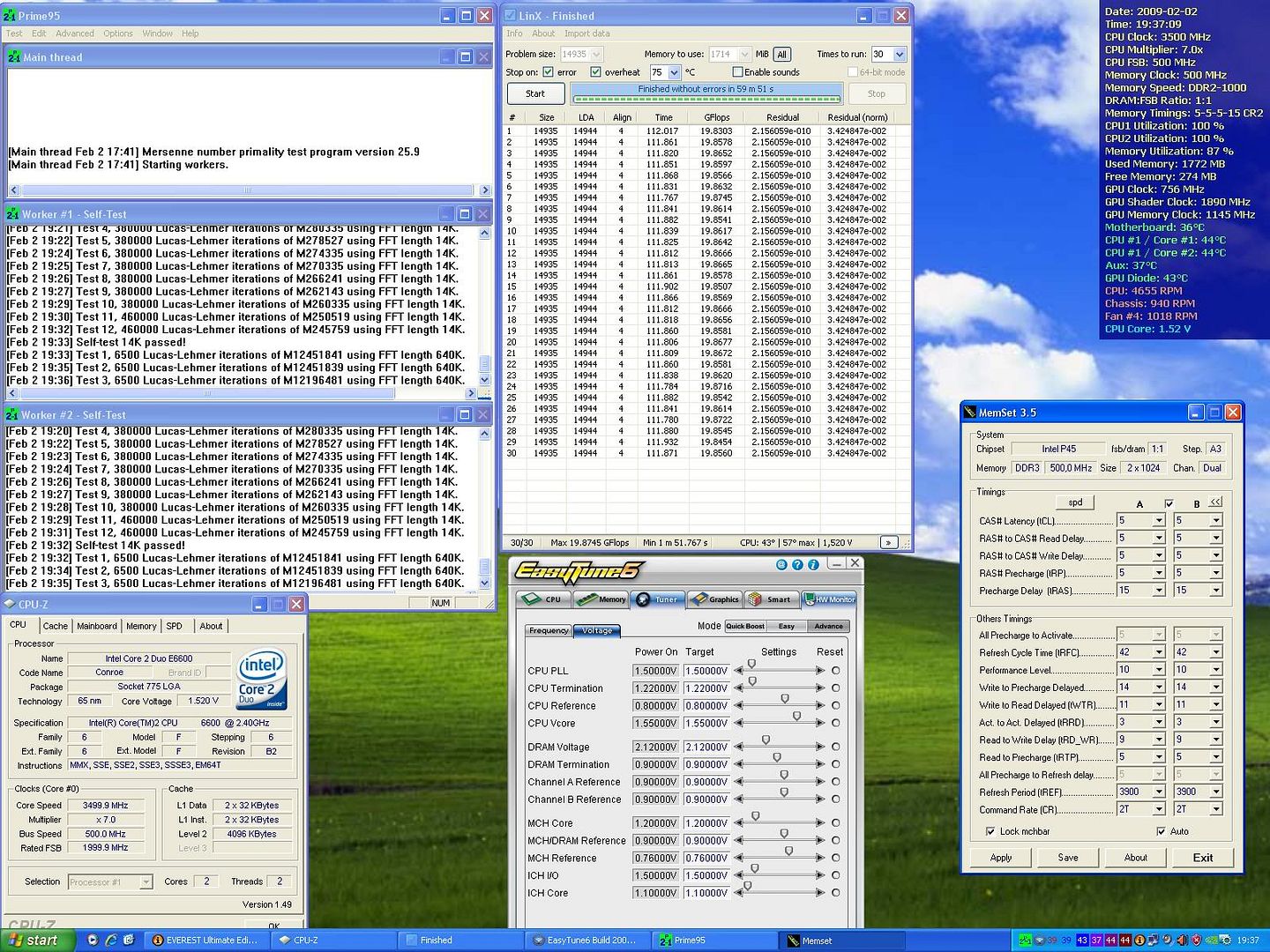Click the blue info icon in EasyTune6
This screenshot has width=1270, height=952.
tap(813, 565)
